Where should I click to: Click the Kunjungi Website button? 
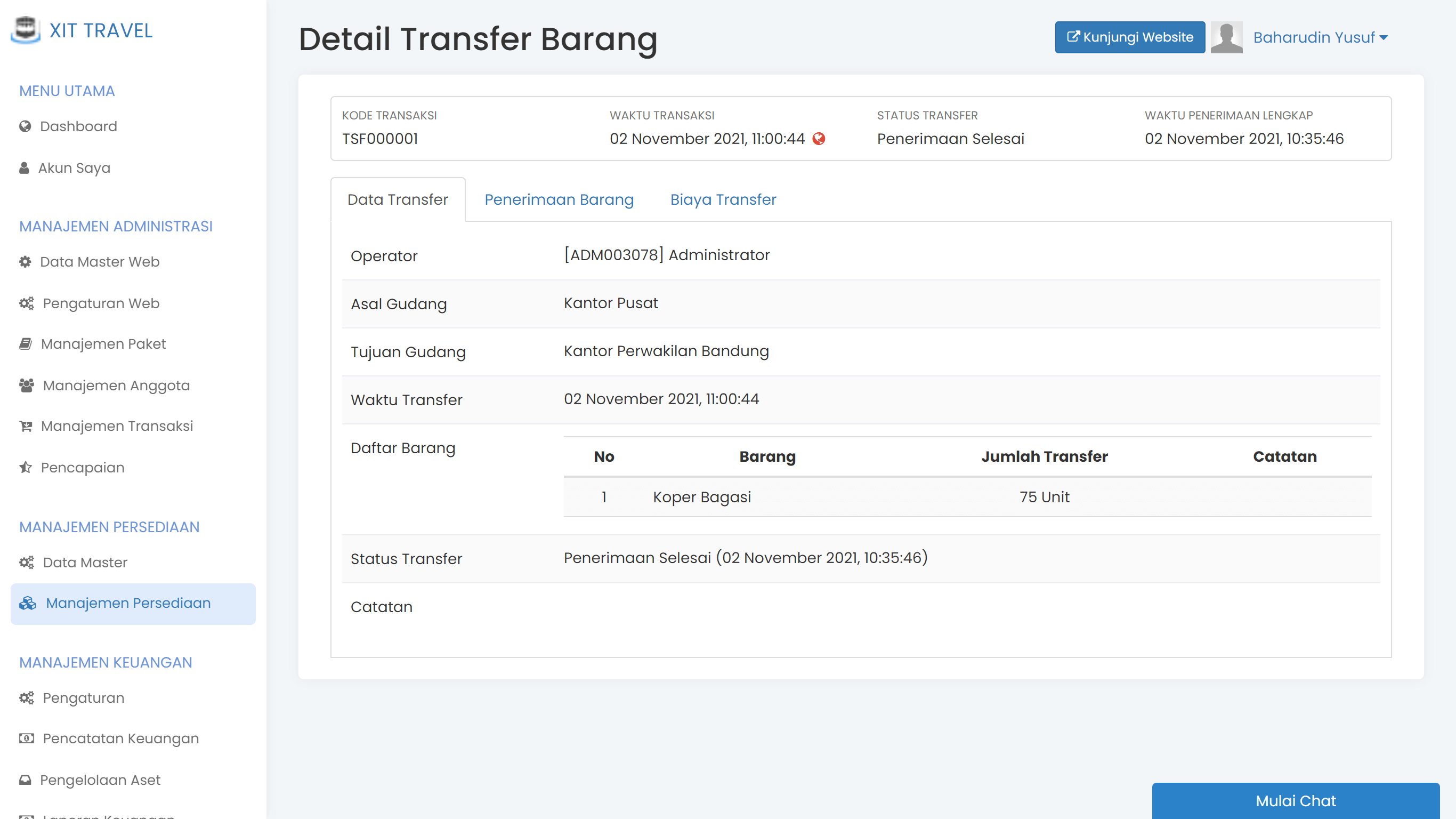(1129, 37)
